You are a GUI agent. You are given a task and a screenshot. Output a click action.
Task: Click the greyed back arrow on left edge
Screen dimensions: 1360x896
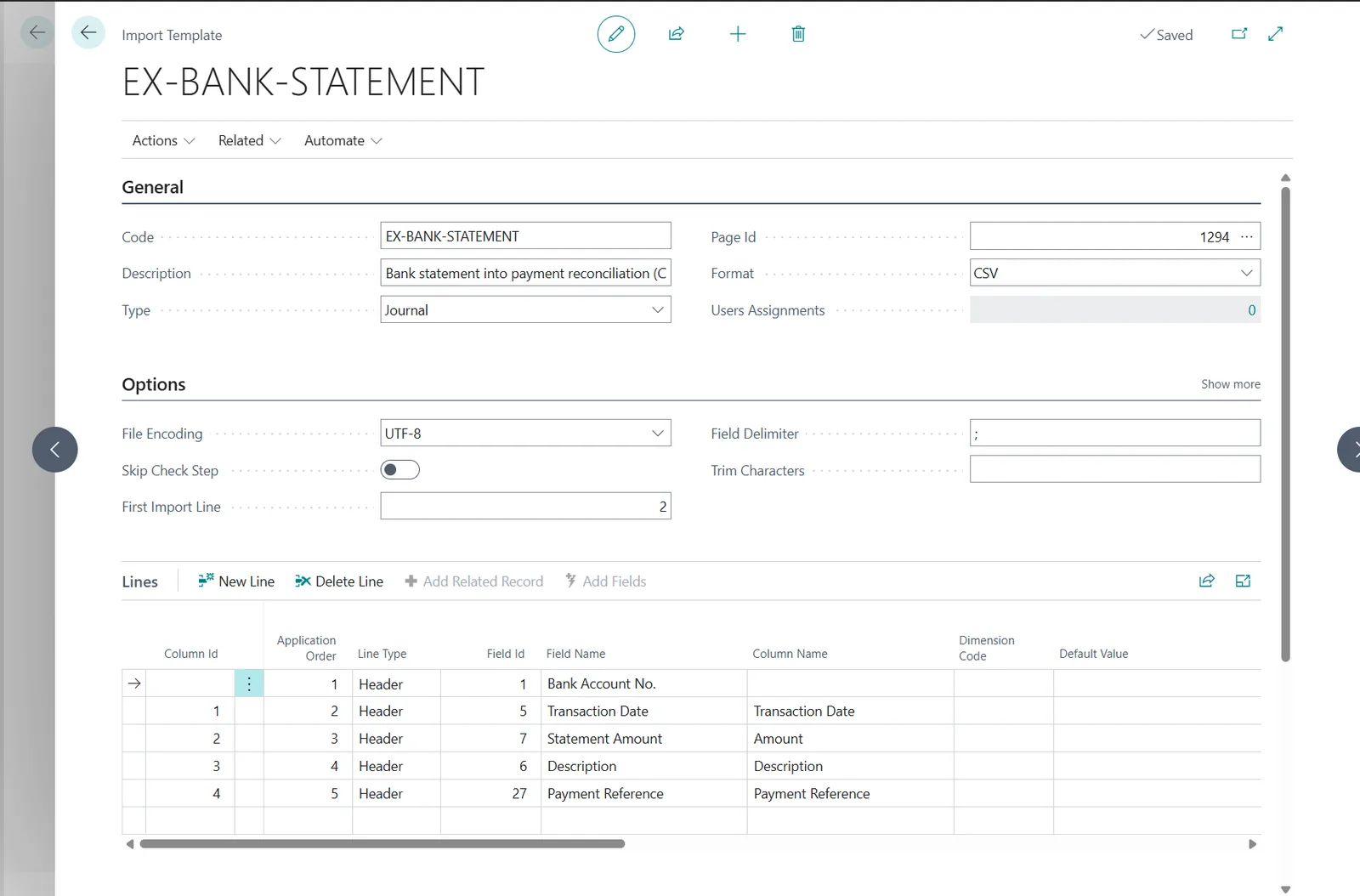pyautogui.click(x=37, y=33)
